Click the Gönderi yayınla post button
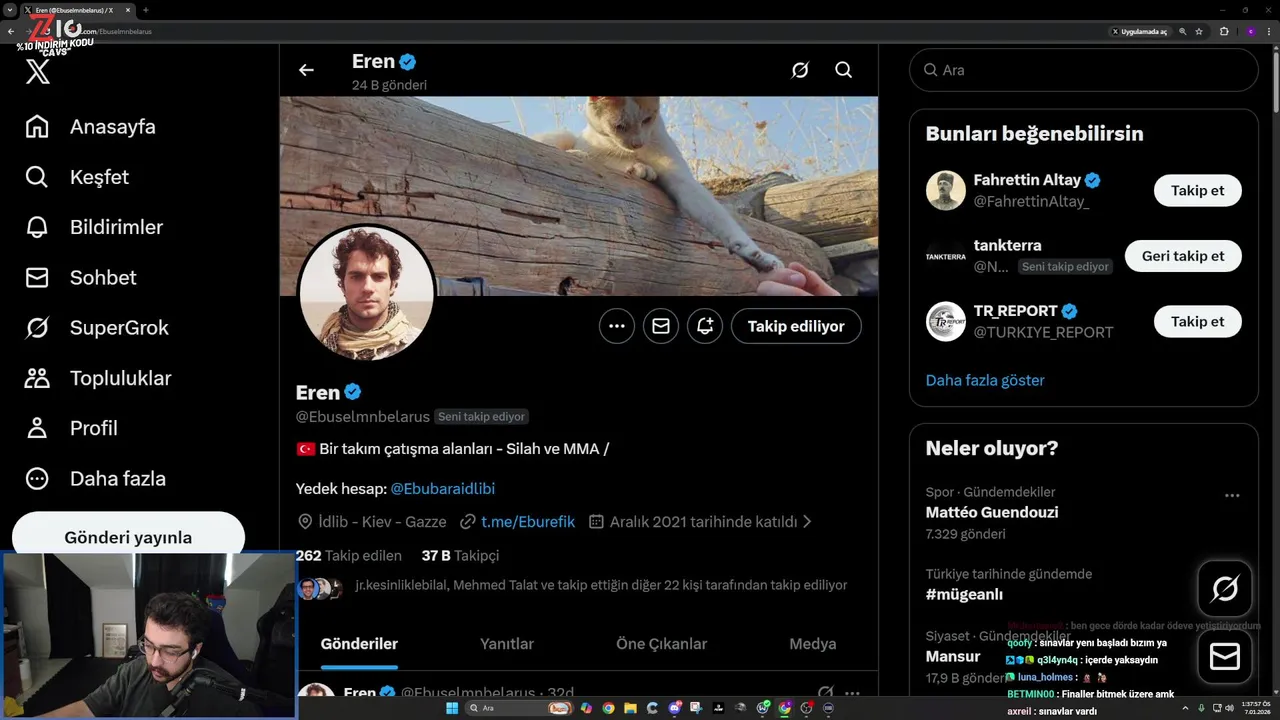 tap(128, 537)
